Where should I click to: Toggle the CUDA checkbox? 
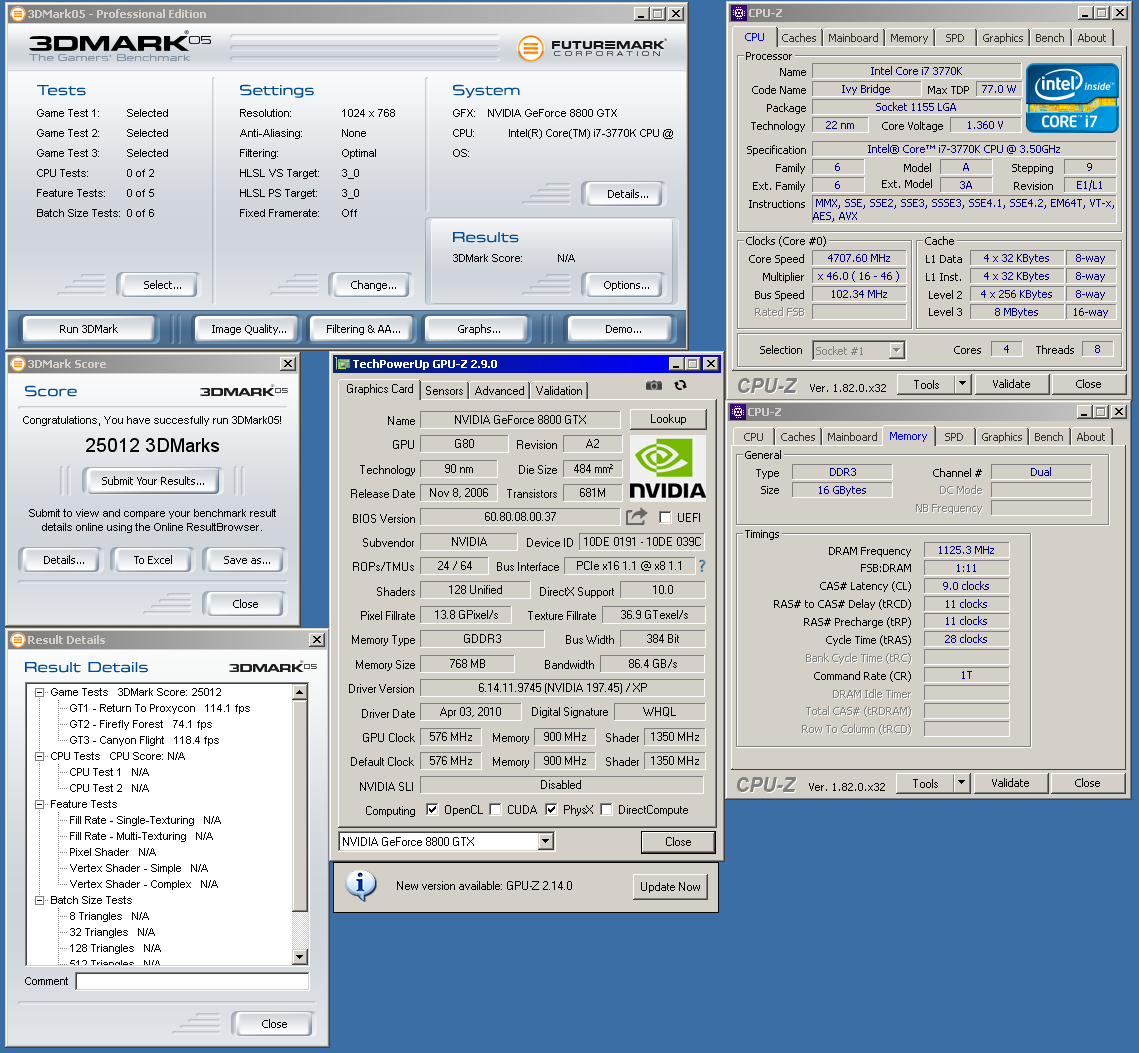[x=497, y=810]
